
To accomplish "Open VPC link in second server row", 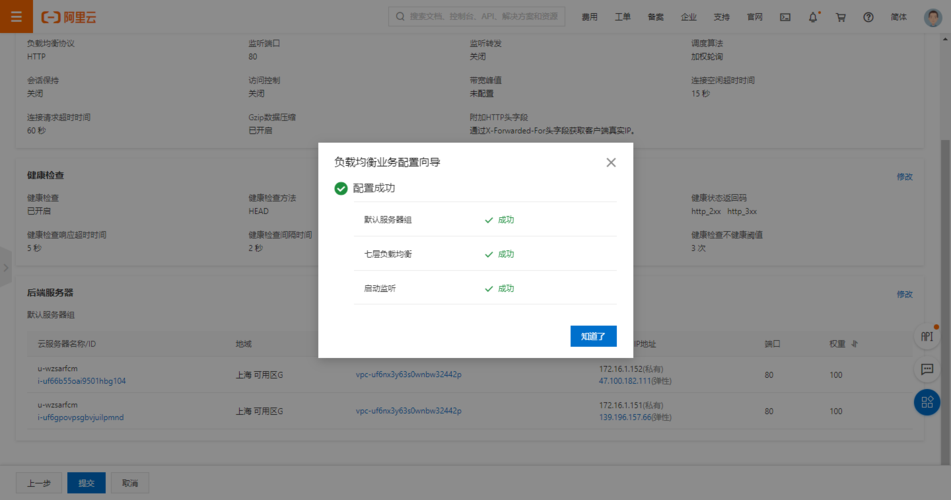I will point(408,411).
